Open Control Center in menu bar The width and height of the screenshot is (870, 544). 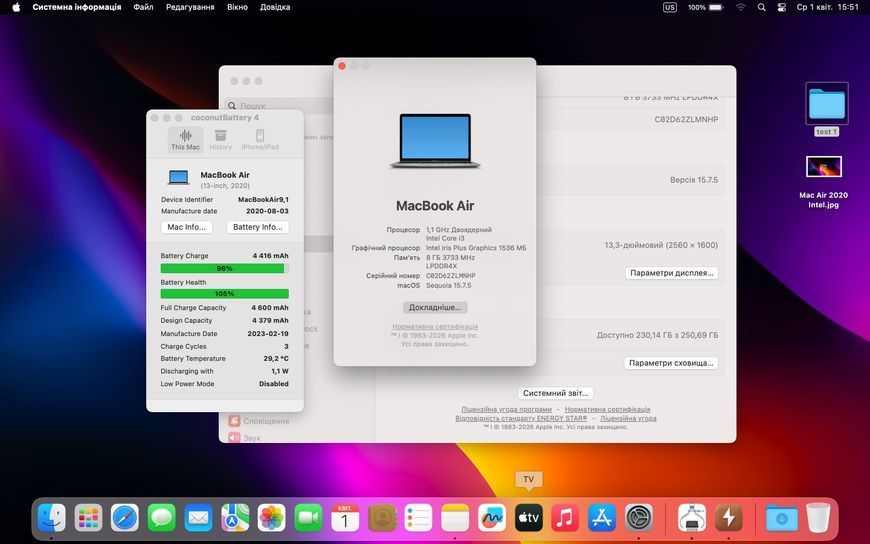(x=781, y=7)
